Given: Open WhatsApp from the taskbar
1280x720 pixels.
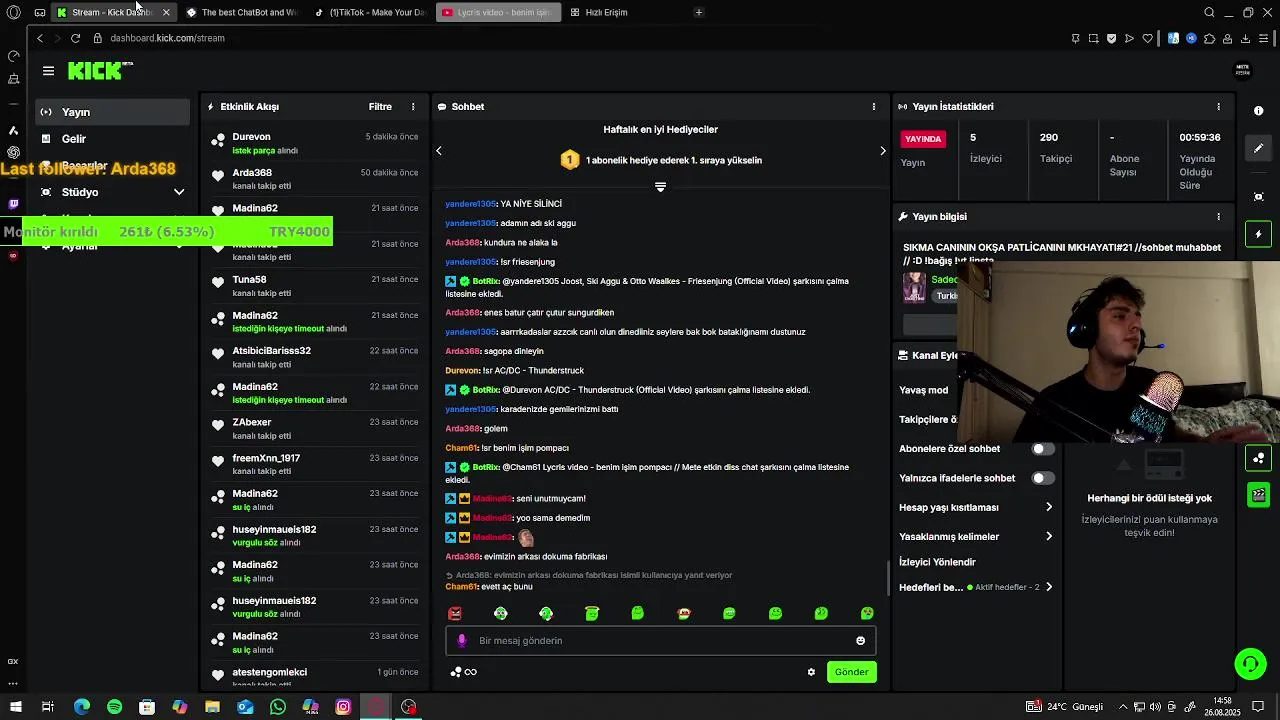Looking at the screenshot, I should [278, 707].
